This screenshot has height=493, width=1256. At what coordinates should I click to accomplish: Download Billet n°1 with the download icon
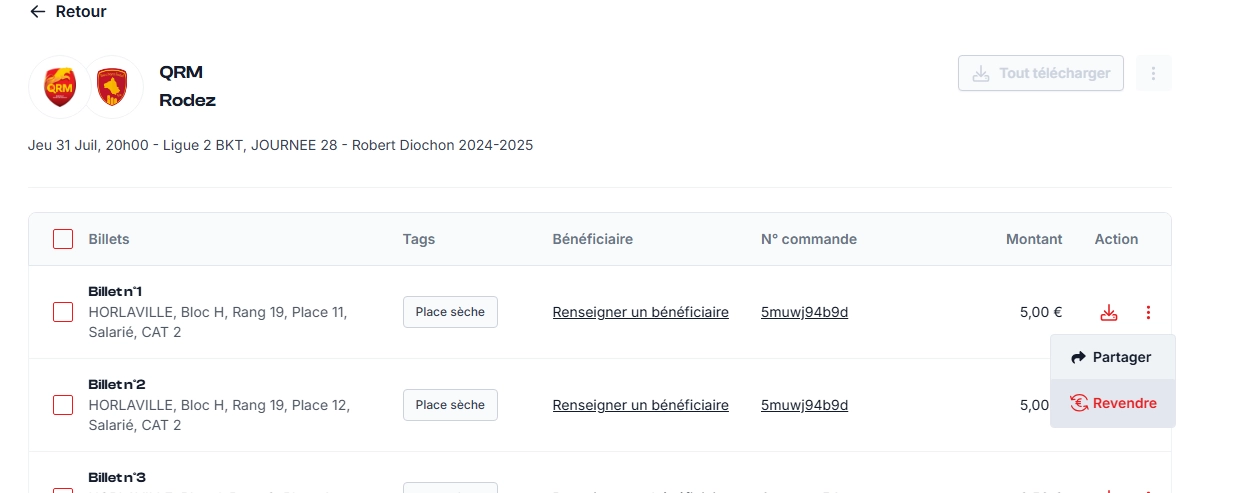point(1108,312)
